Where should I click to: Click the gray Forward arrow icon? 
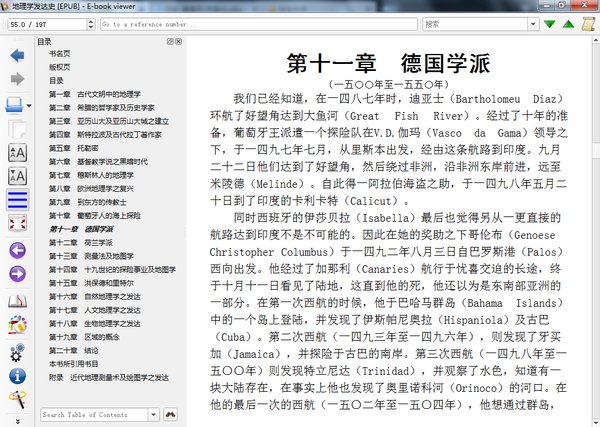point(17,79)
